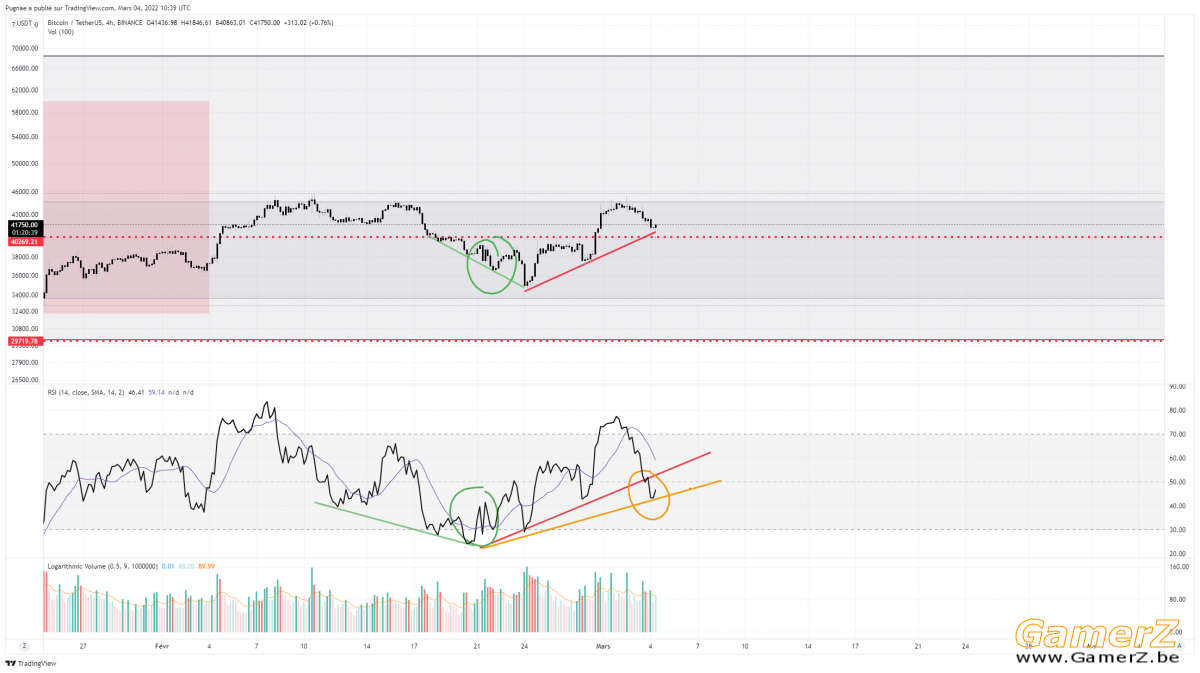The width and height of the screenshot is (1200, 673).
Task: Click the 27 date label on time axis
Action: 83,647
